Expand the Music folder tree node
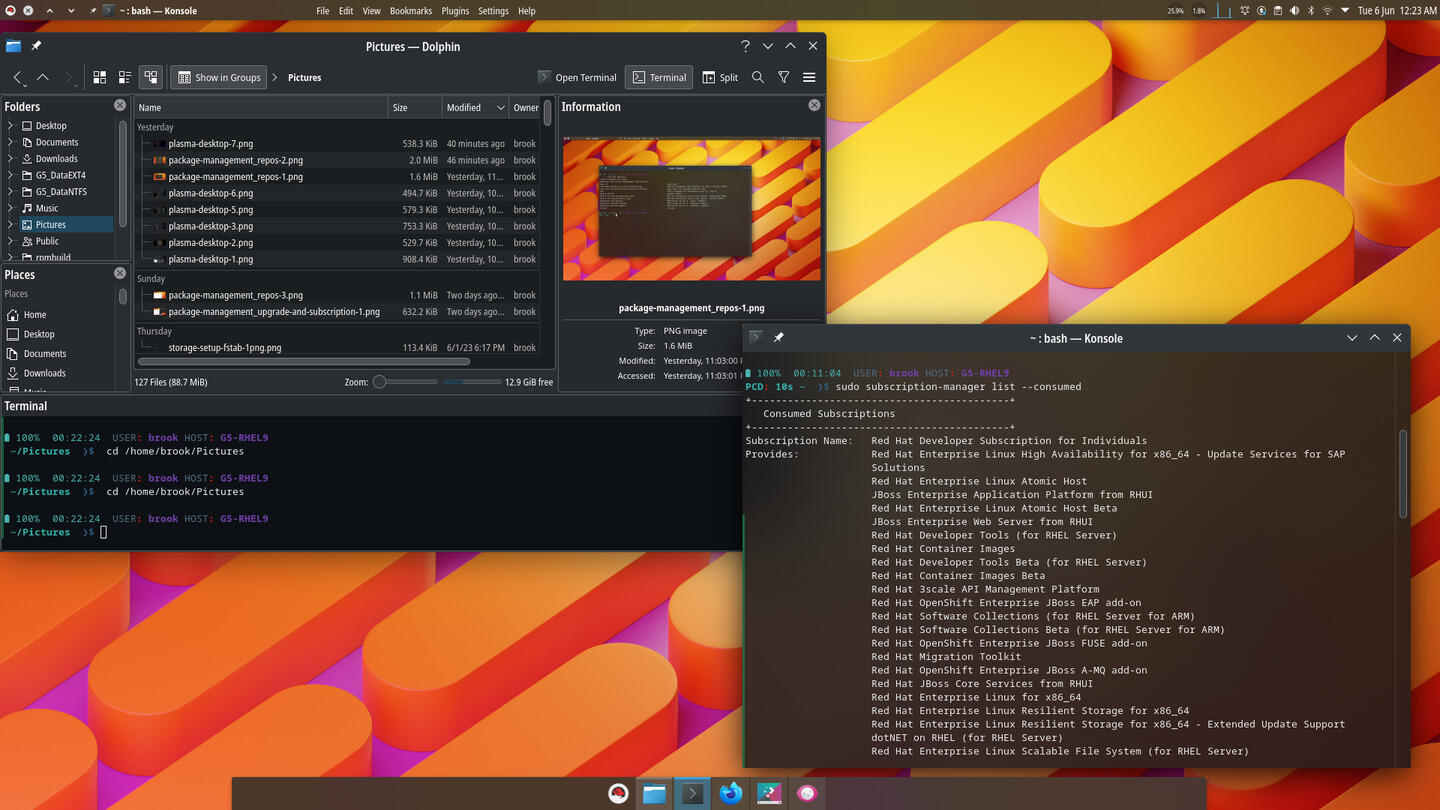The image size is (1440, 810). [x=11, y=208]
